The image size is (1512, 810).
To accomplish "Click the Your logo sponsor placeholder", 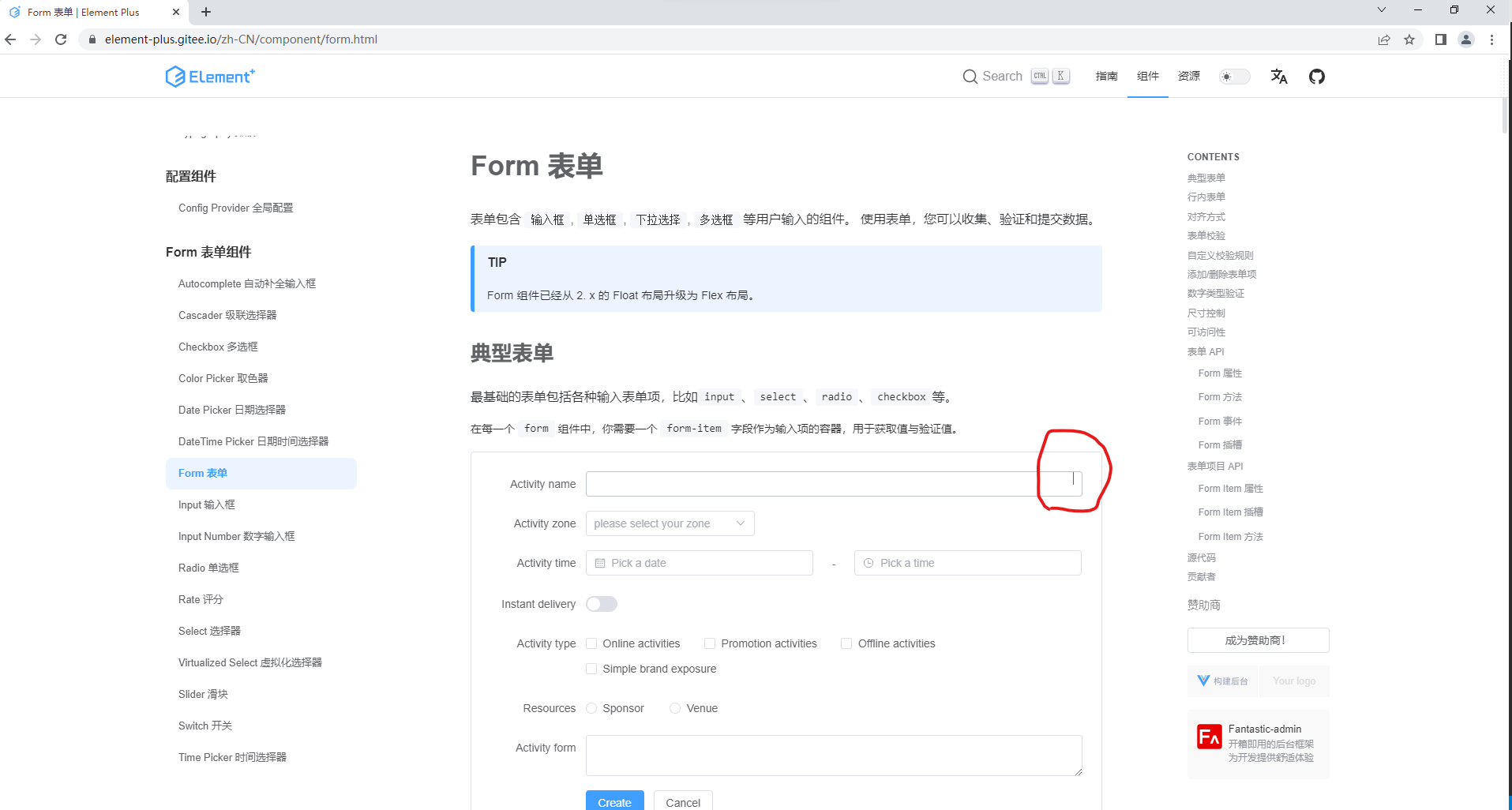I will [x=1294, y=681].
